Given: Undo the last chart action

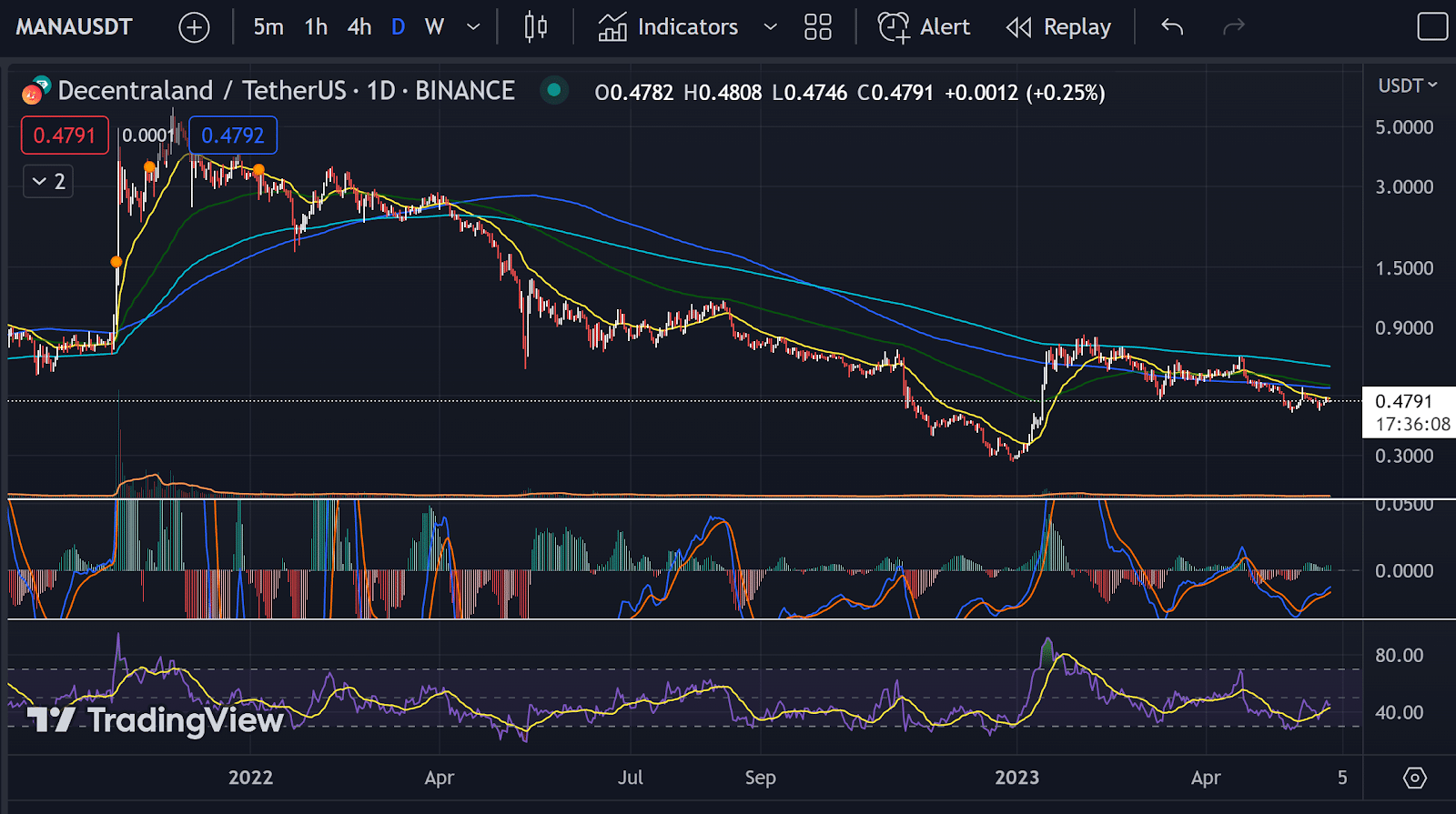Looking at the screenshot, I should tap(1172, 27).
